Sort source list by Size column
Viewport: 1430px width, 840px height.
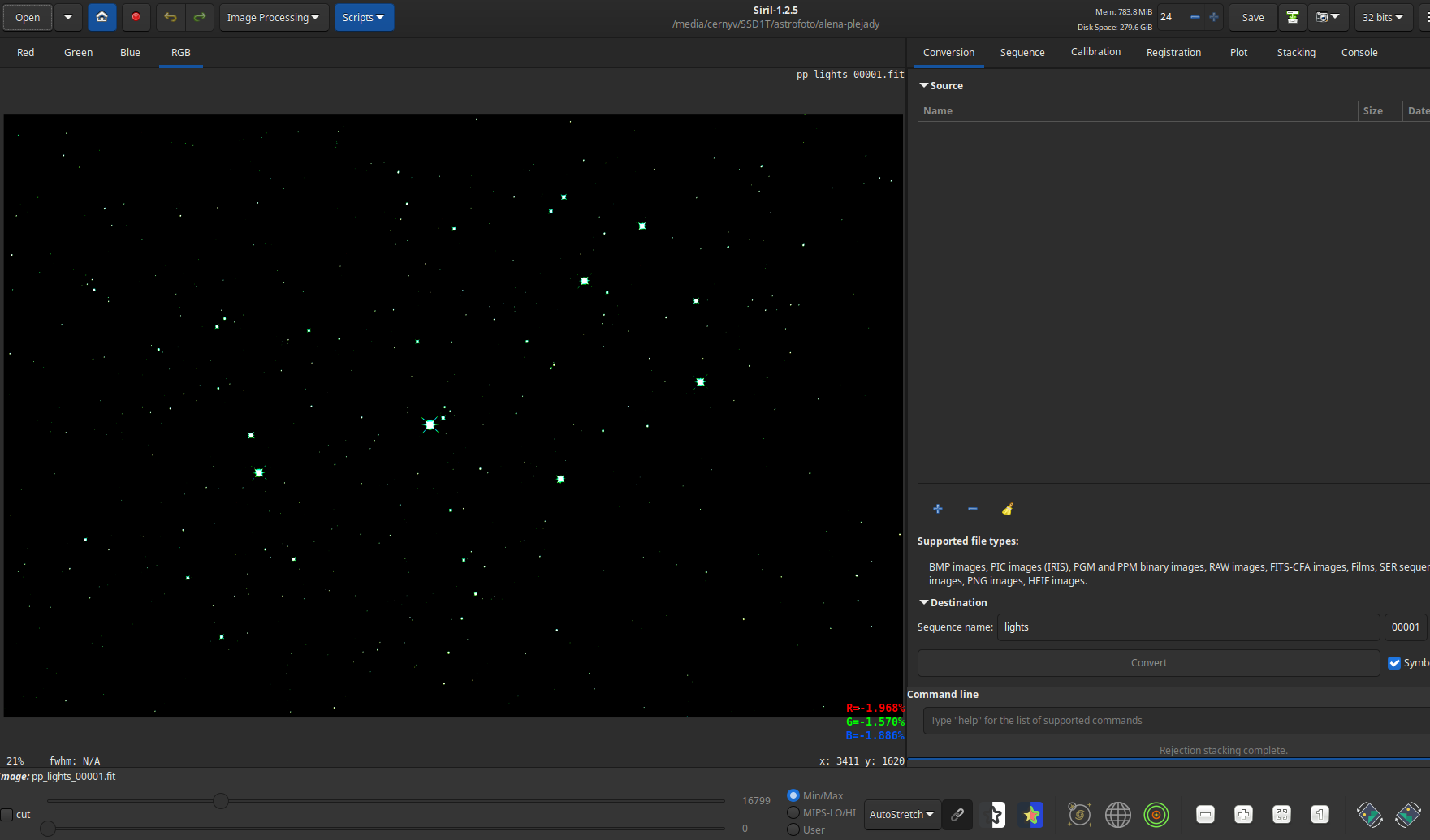click(x=1380, y=111)
